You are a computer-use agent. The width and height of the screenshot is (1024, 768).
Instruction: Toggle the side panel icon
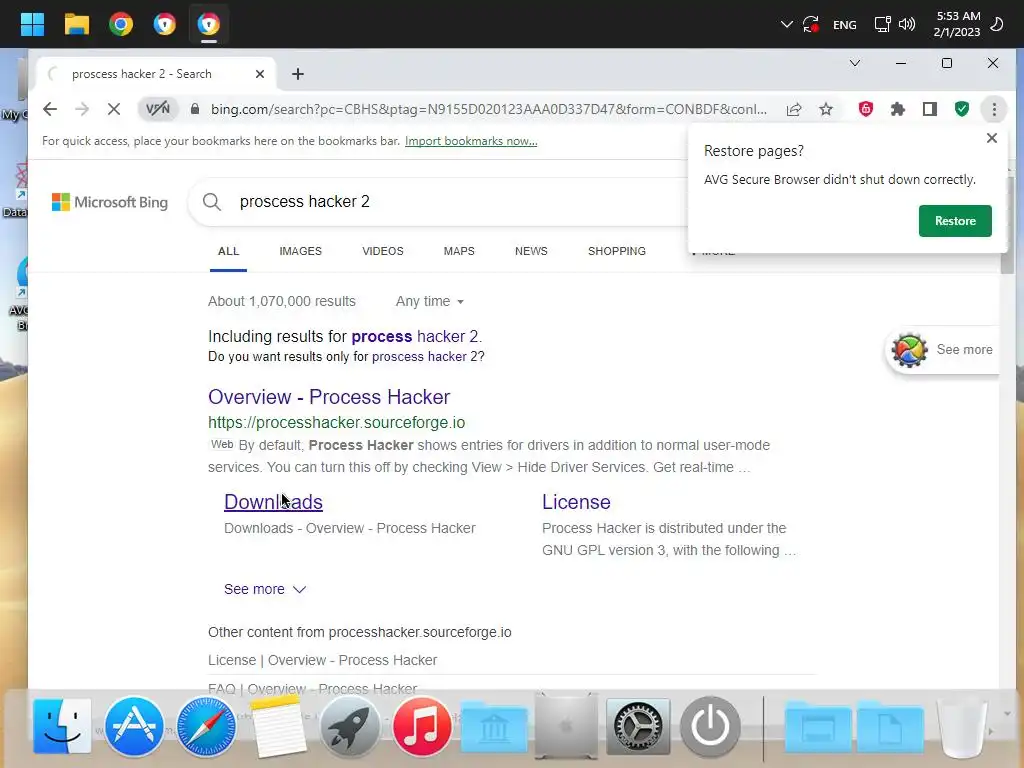930,109
